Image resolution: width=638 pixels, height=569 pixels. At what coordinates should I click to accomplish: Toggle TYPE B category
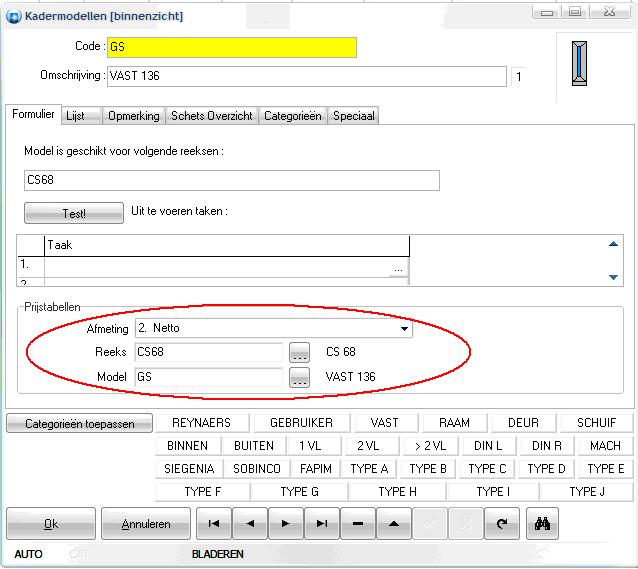(428, 469)
